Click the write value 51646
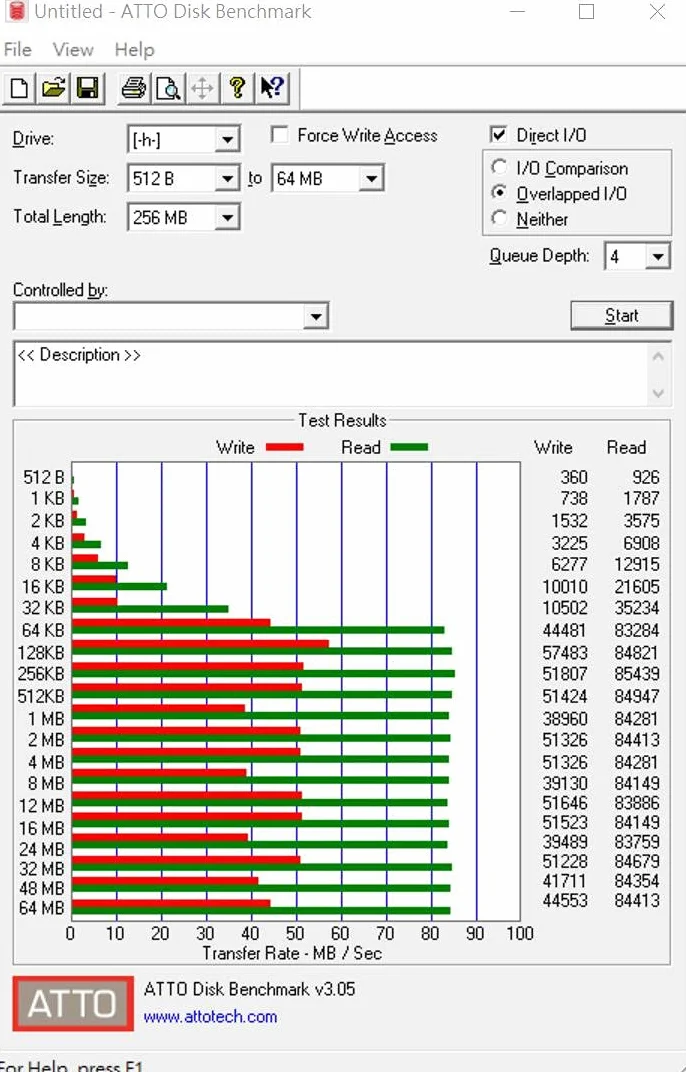Viewport: 686px width, 1072px height. point(565,803)
